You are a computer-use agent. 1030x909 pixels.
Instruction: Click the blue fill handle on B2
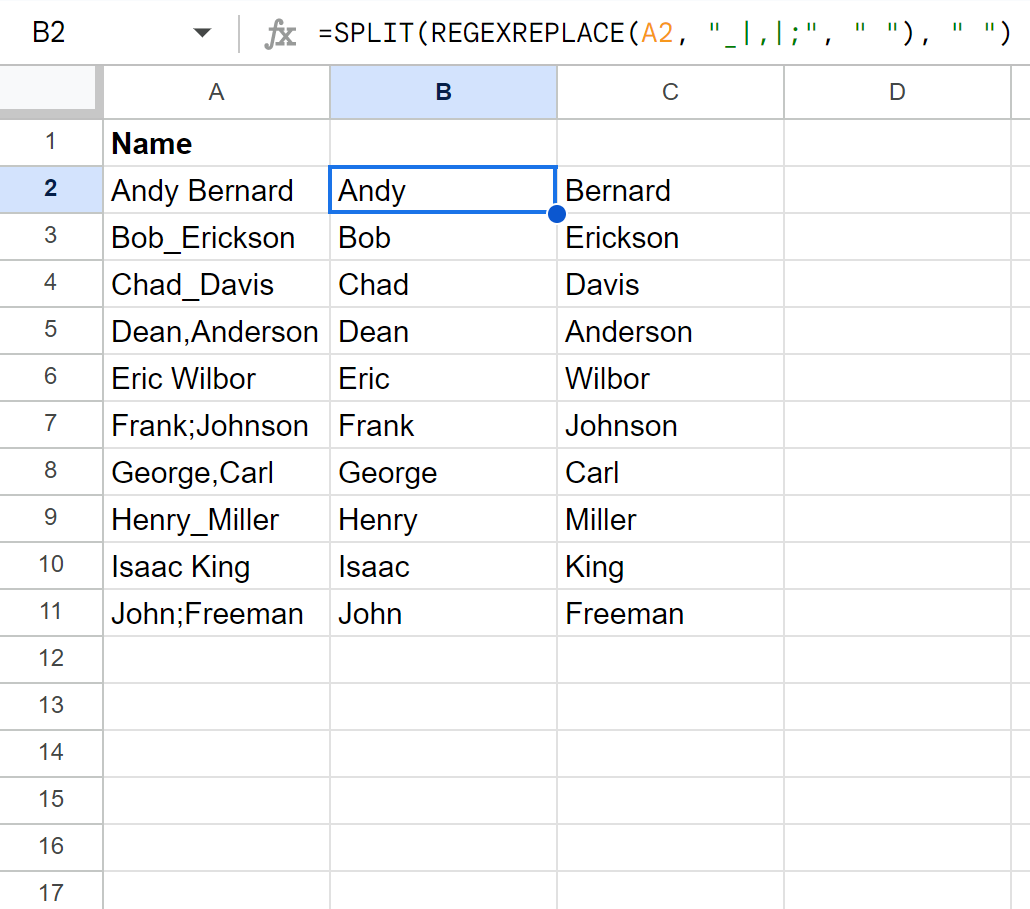click(x=556, y=213)
